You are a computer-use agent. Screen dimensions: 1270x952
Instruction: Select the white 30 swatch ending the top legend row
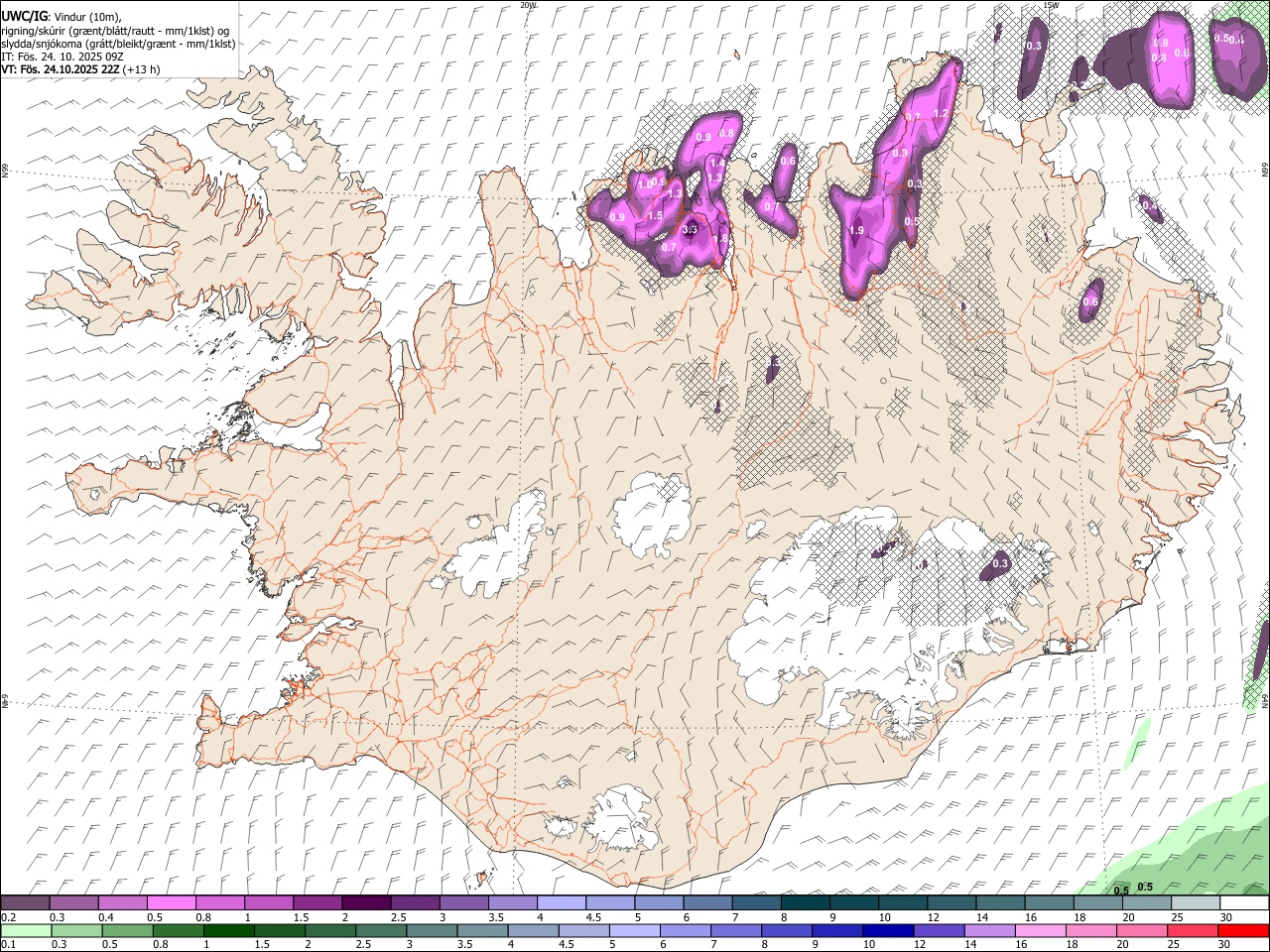click(x=1245, y=903)
